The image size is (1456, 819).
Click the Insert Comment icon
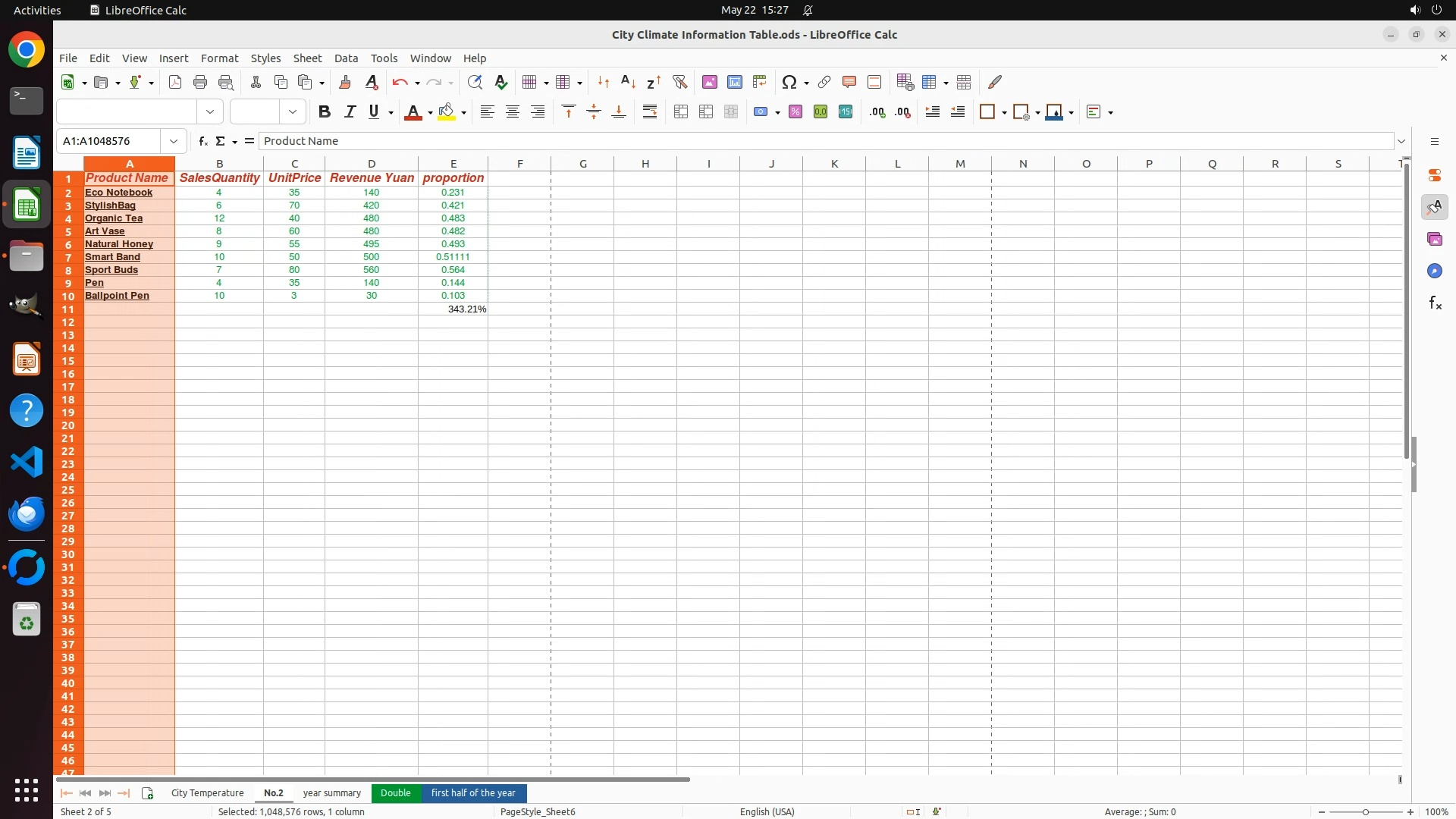coord(849,82)
